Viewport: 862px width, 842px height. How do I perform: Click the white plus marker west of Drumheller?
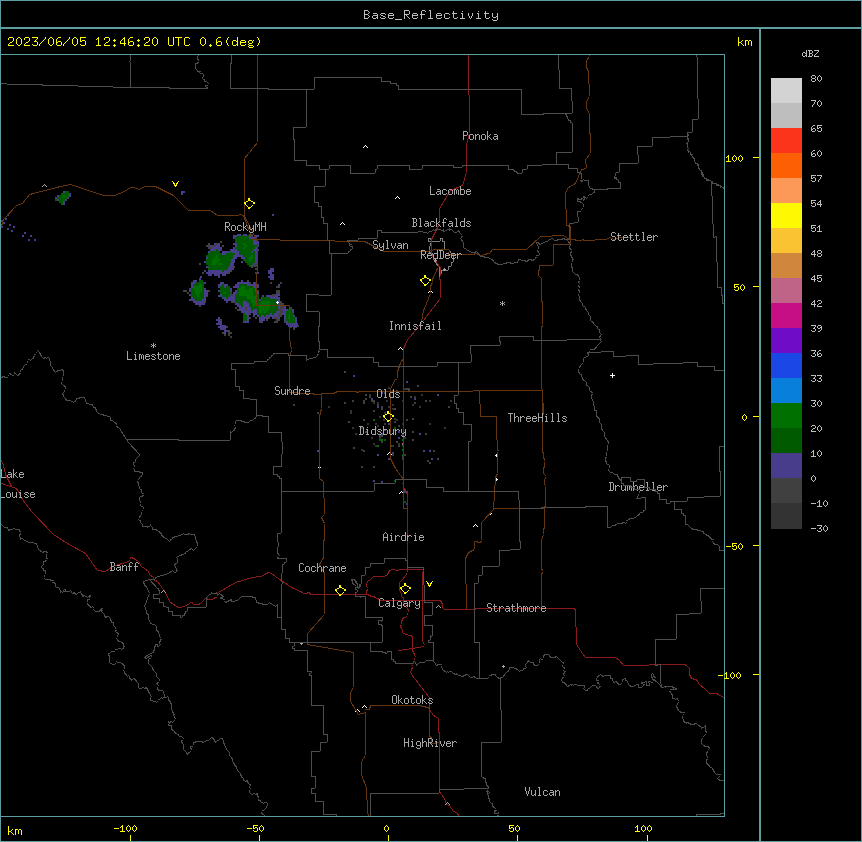pyautogui.click(x=612, y=375)
